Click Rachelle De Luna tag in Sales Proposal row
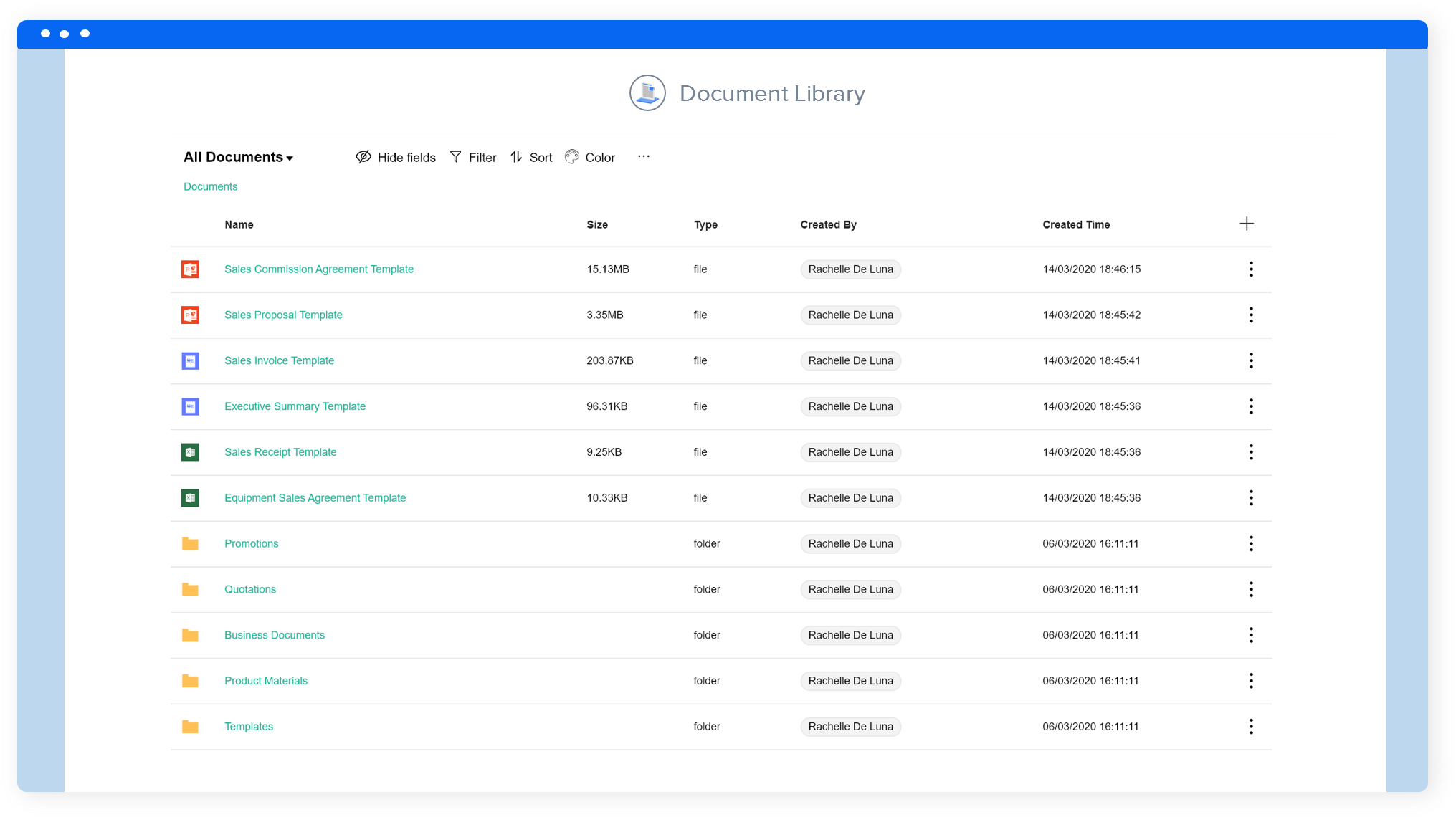This screenshot has width=1456, height=817. click(850, 315)
